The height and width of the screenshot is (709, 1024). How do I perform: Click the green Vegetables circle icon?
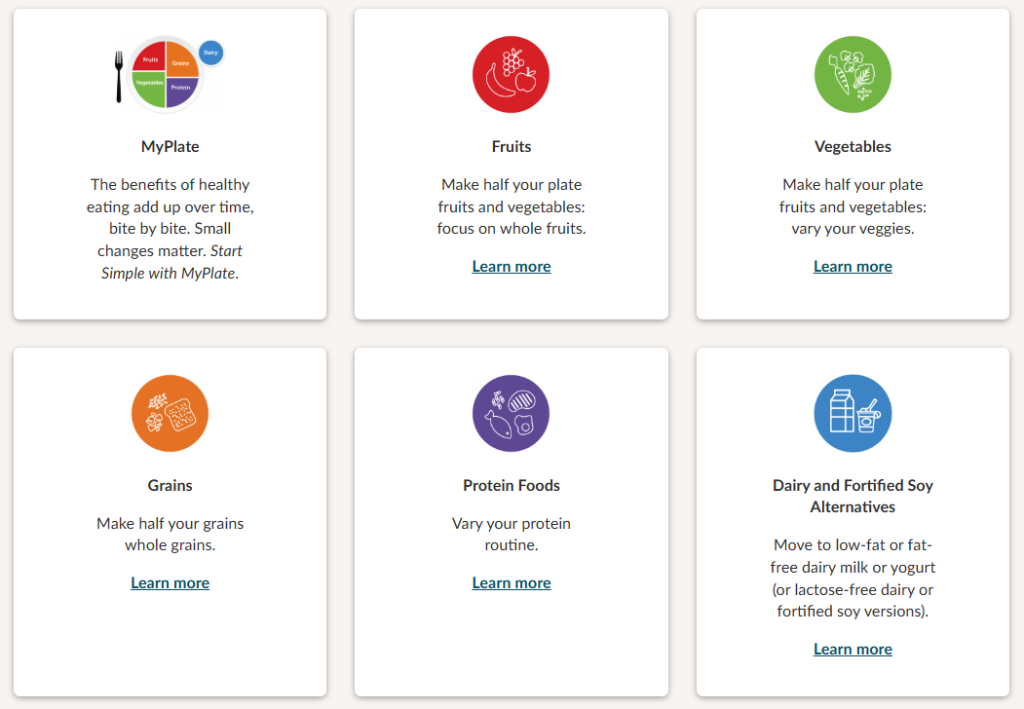click(853, 75)
